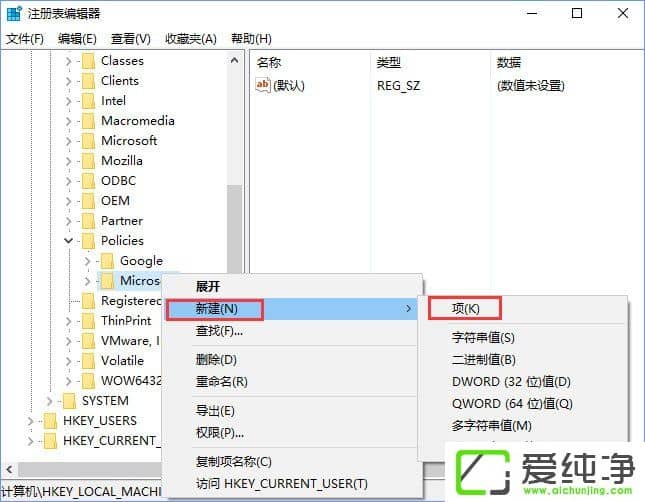The image size is (645, 502).
Task: Click 权限(P)... in the context menu
Action: point(219,433)
